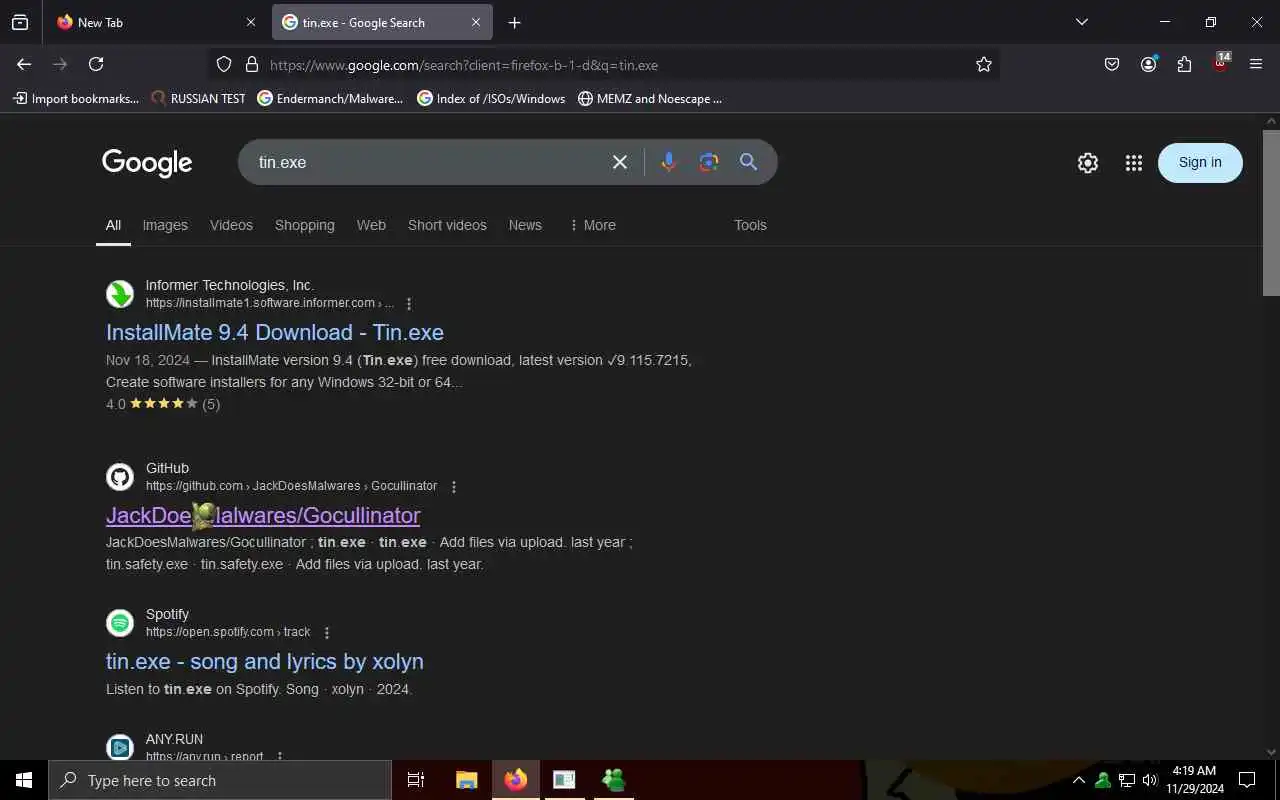
Task: Open MEMZ and Noescape bookmark
Action: (650, 98)
